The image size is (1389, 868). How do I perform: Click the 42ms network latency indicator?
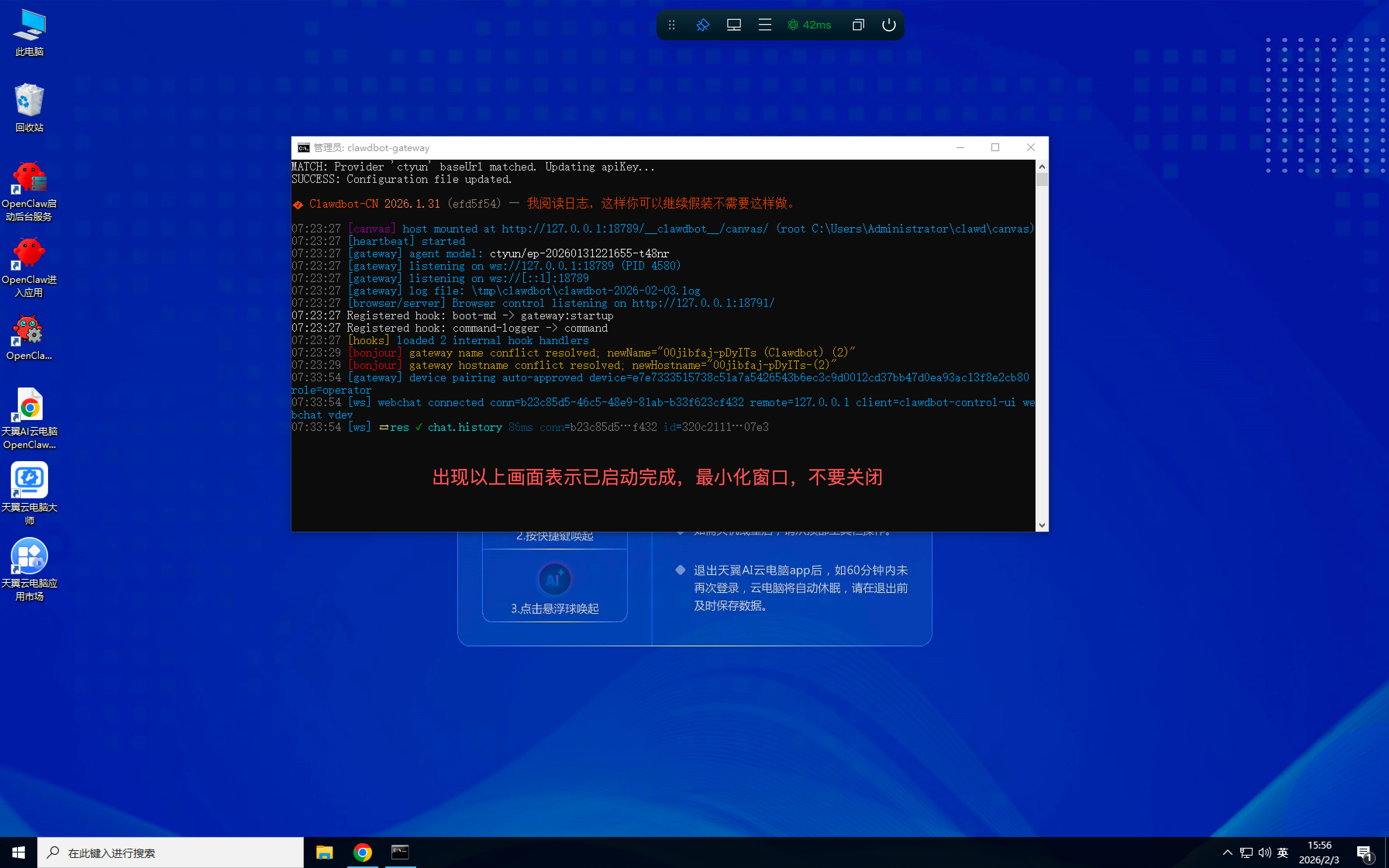click(x=809, y=25)
